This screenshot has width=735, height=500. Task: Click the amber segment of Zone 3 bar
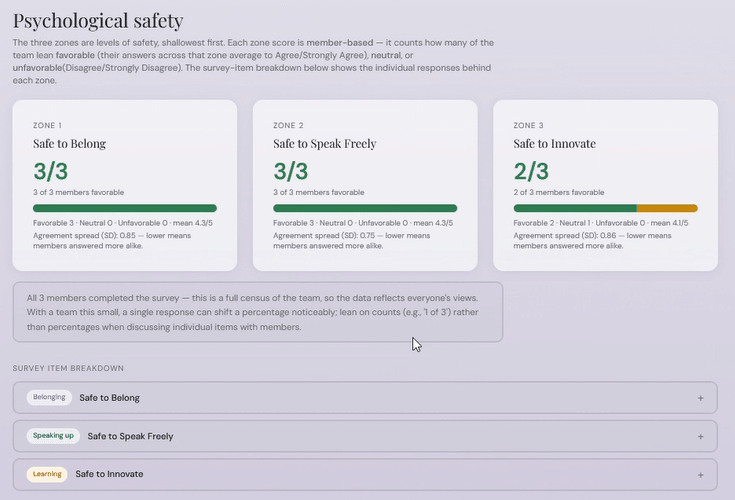[x=667, y=208]
